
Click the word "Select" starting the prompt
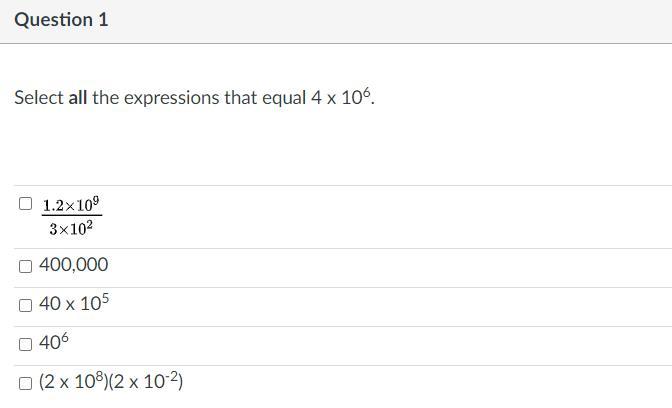point(38,98)
